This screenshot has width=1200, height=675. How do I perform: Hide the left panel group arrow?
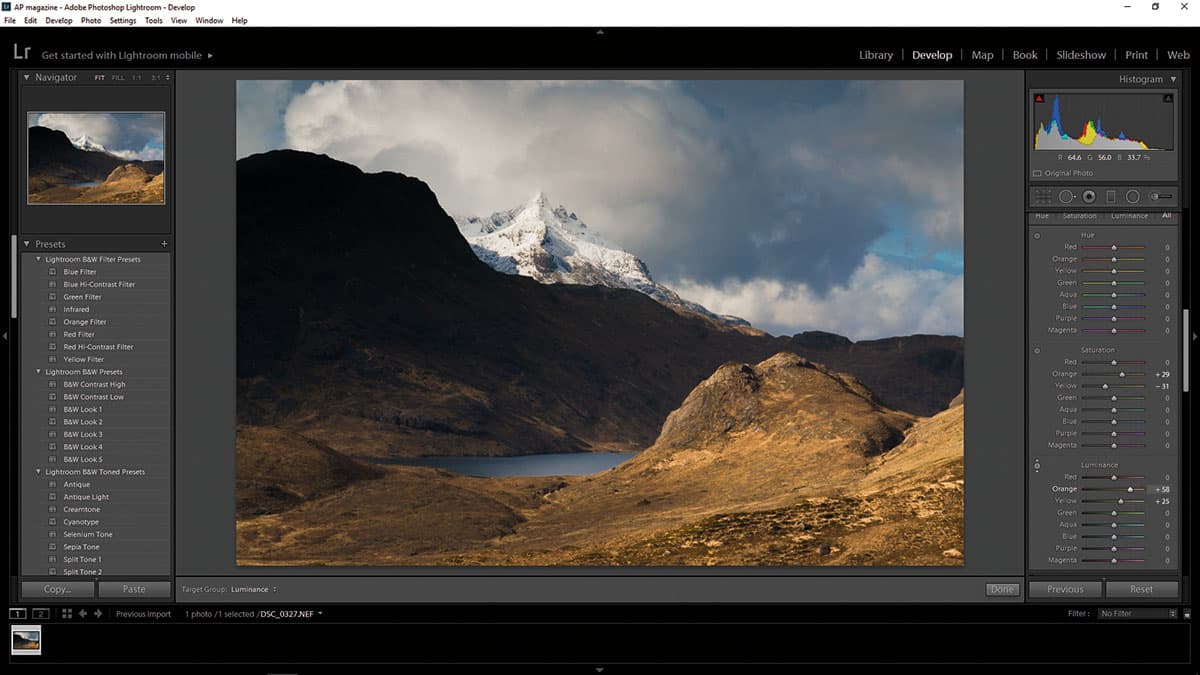click(x=5, y=337)
